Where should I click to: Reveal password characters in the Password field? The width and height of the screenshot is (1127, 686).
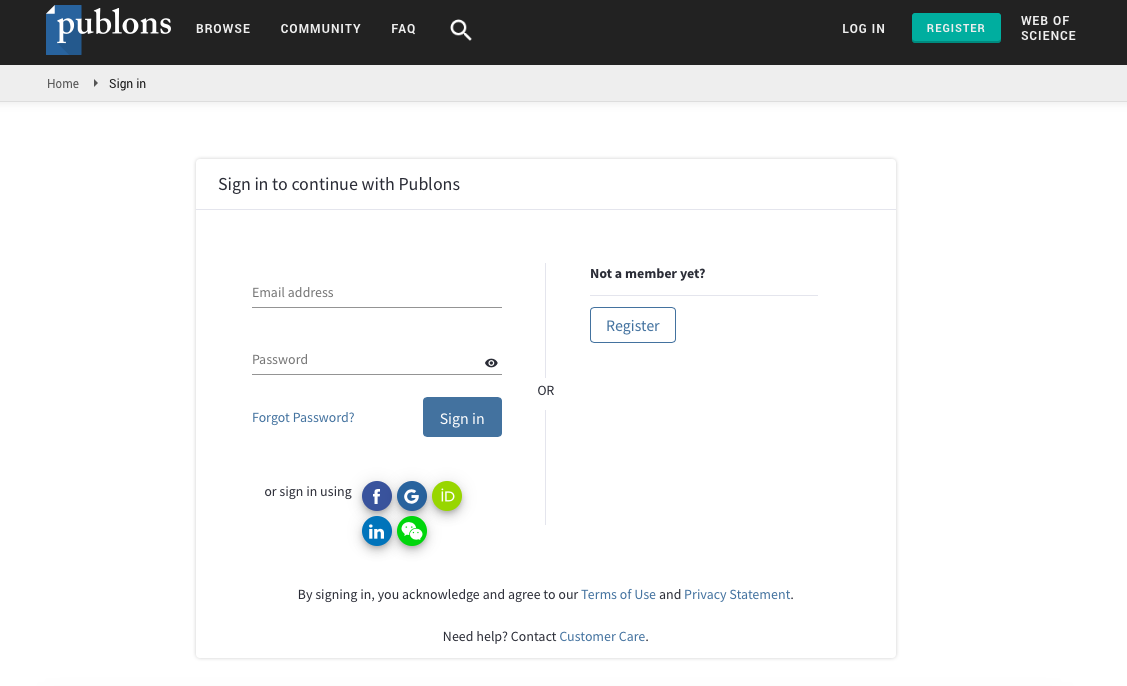click(x=491, y=363)
